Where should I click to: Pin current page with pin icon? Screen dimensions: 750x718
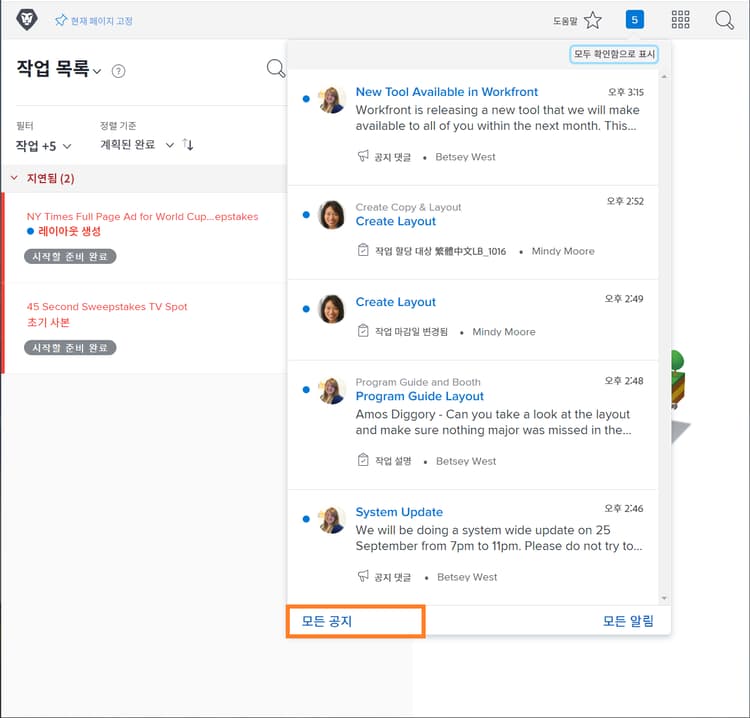click(x=61, y=21)
